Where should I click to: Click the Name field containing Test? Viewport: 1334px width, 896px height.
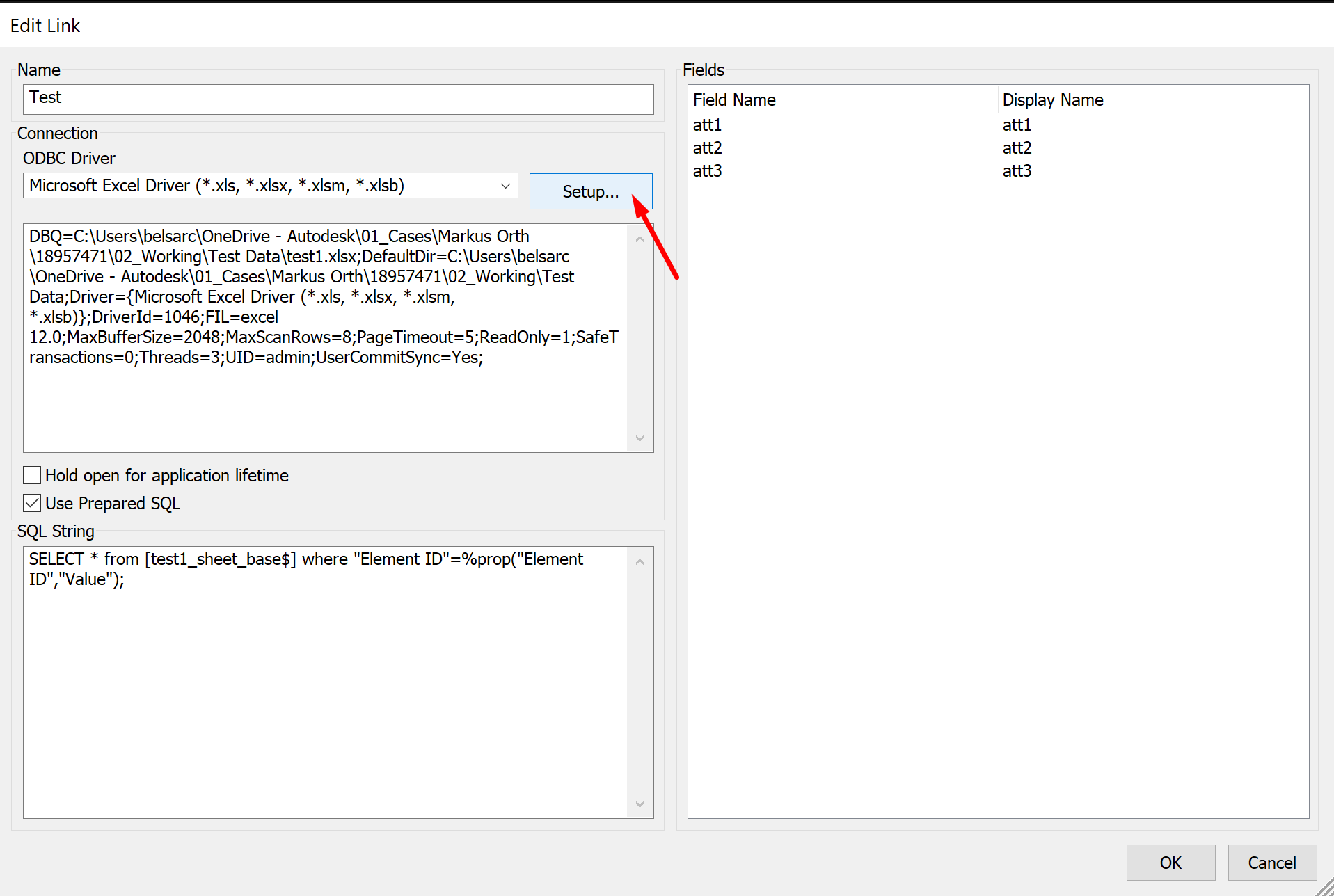tap(338, 99)
